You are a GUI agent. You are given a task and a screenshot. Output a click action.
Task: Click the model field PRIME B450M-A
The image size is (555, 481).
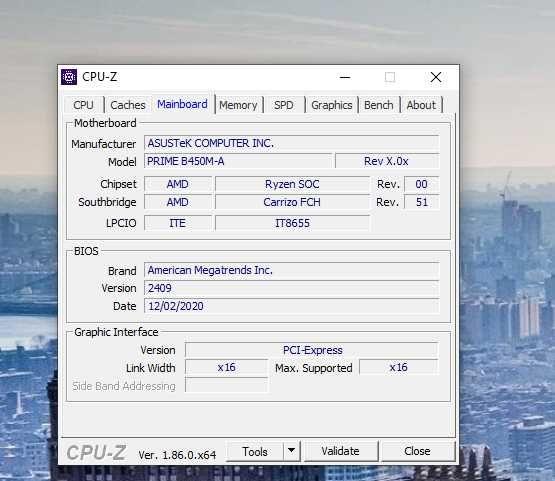pos(238,161)
